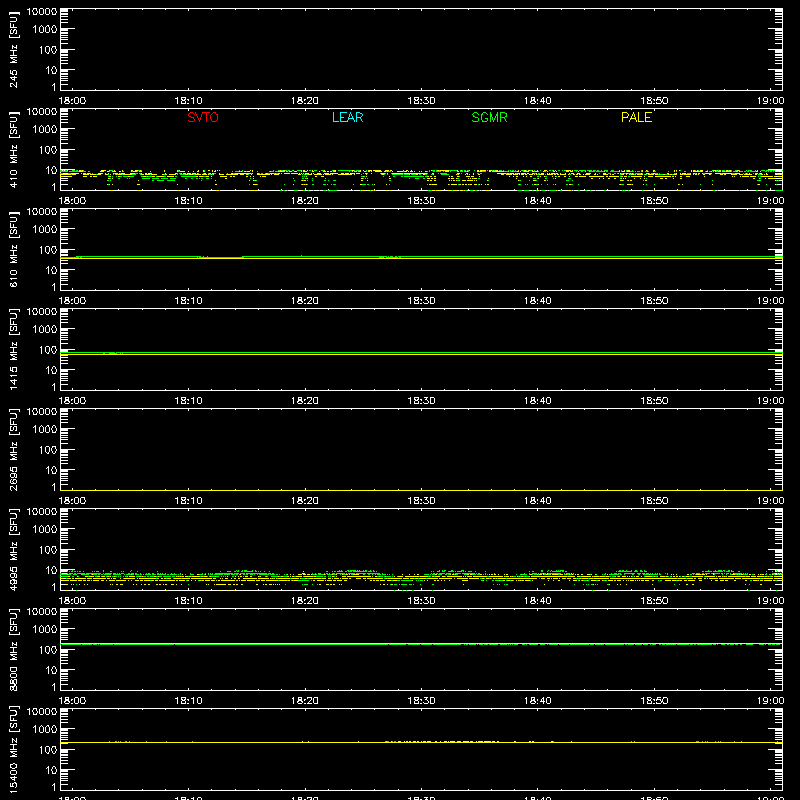Image resolution: width=800 pixels, height=800 pixels.
Task: Click 19:00 under the 610 MHz panel
Action: coord(770,301)
